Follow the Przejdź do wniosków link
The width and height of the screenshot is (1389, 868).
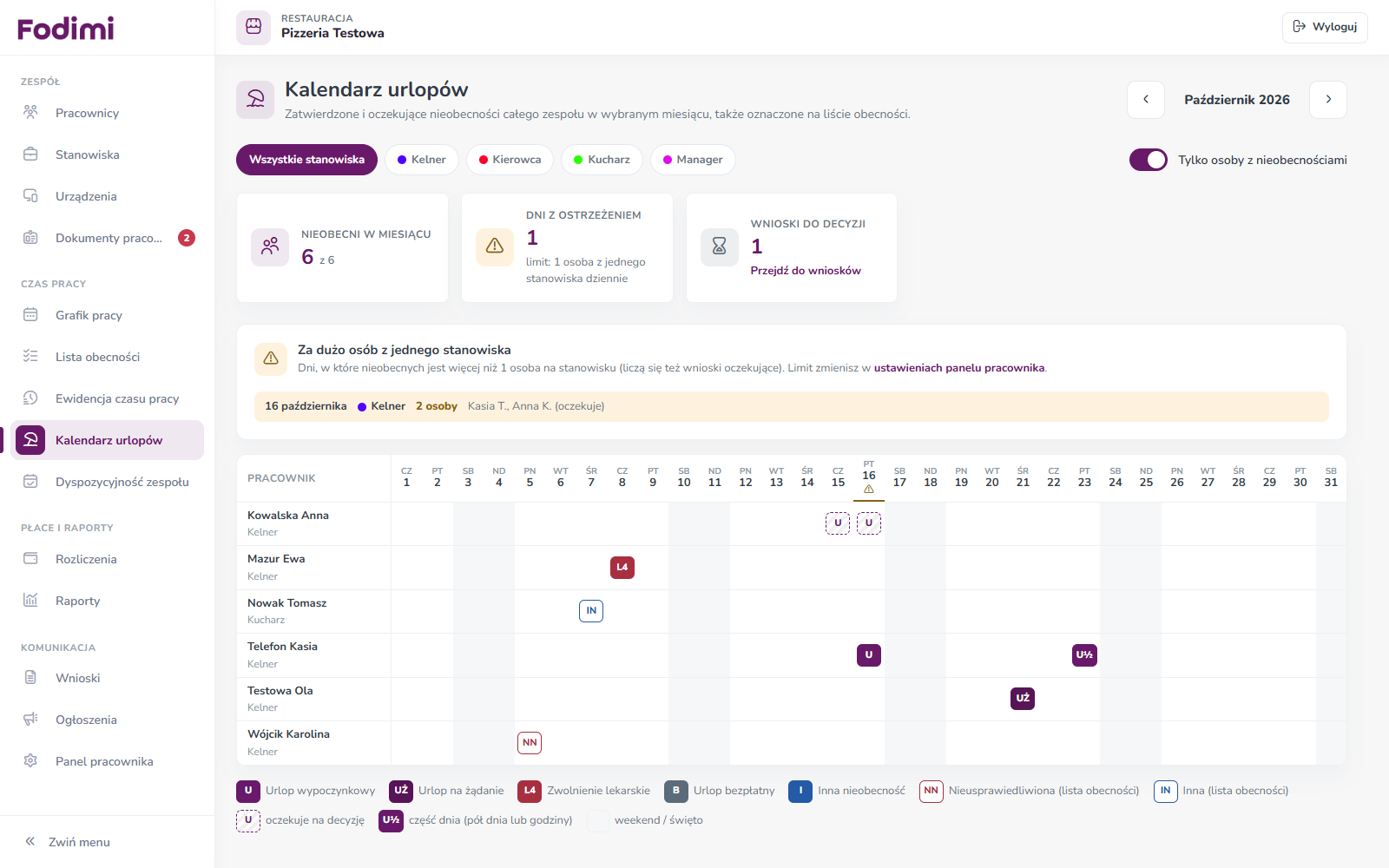coord(806,271)
